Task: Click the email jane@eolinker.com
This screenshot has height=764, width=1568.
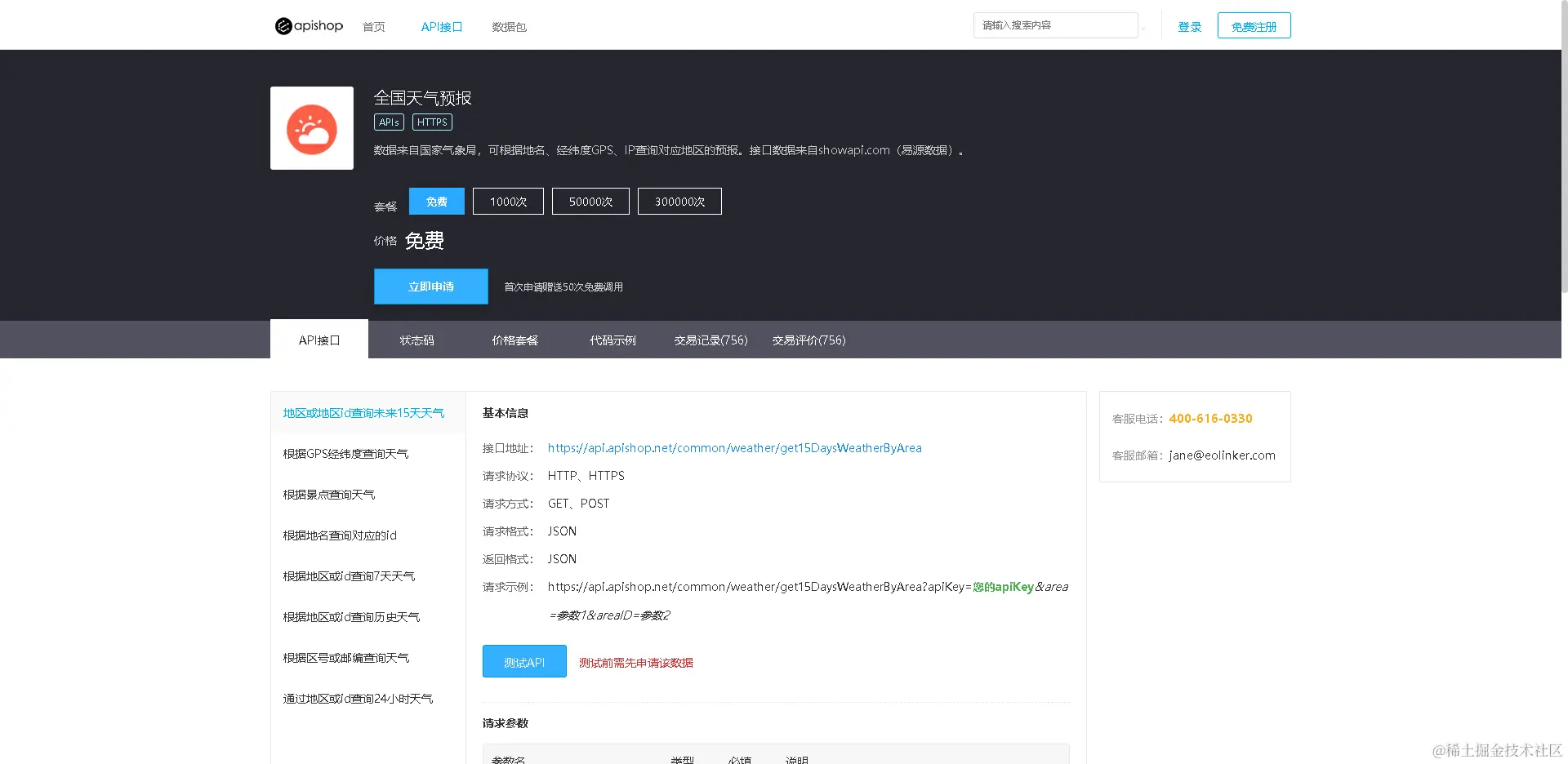Action: [1222, 455]
